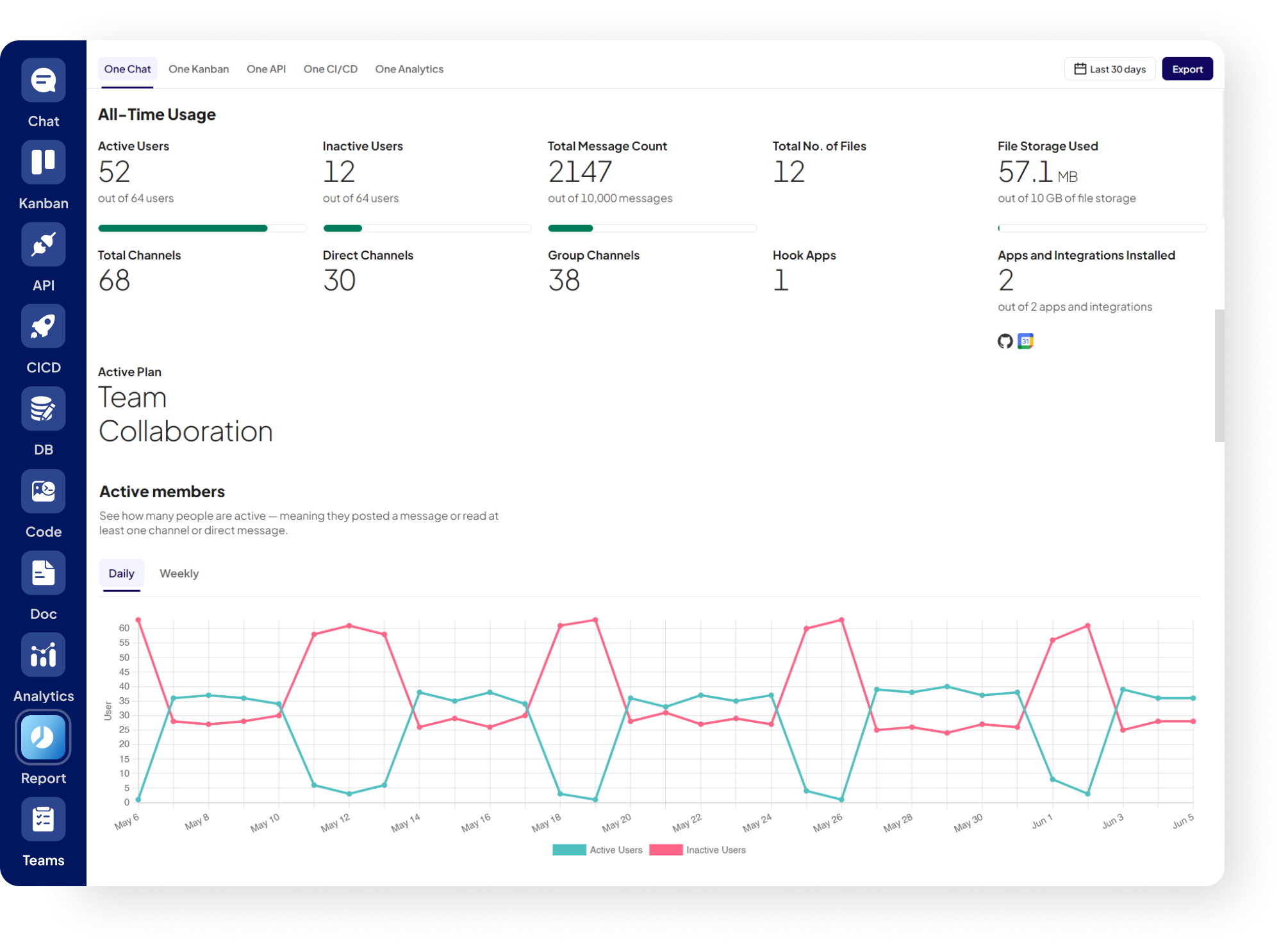Open the Teams checklist icon
Viewport: 1288px width, 949px height.
pyautogui.click(x=43, y=820)
